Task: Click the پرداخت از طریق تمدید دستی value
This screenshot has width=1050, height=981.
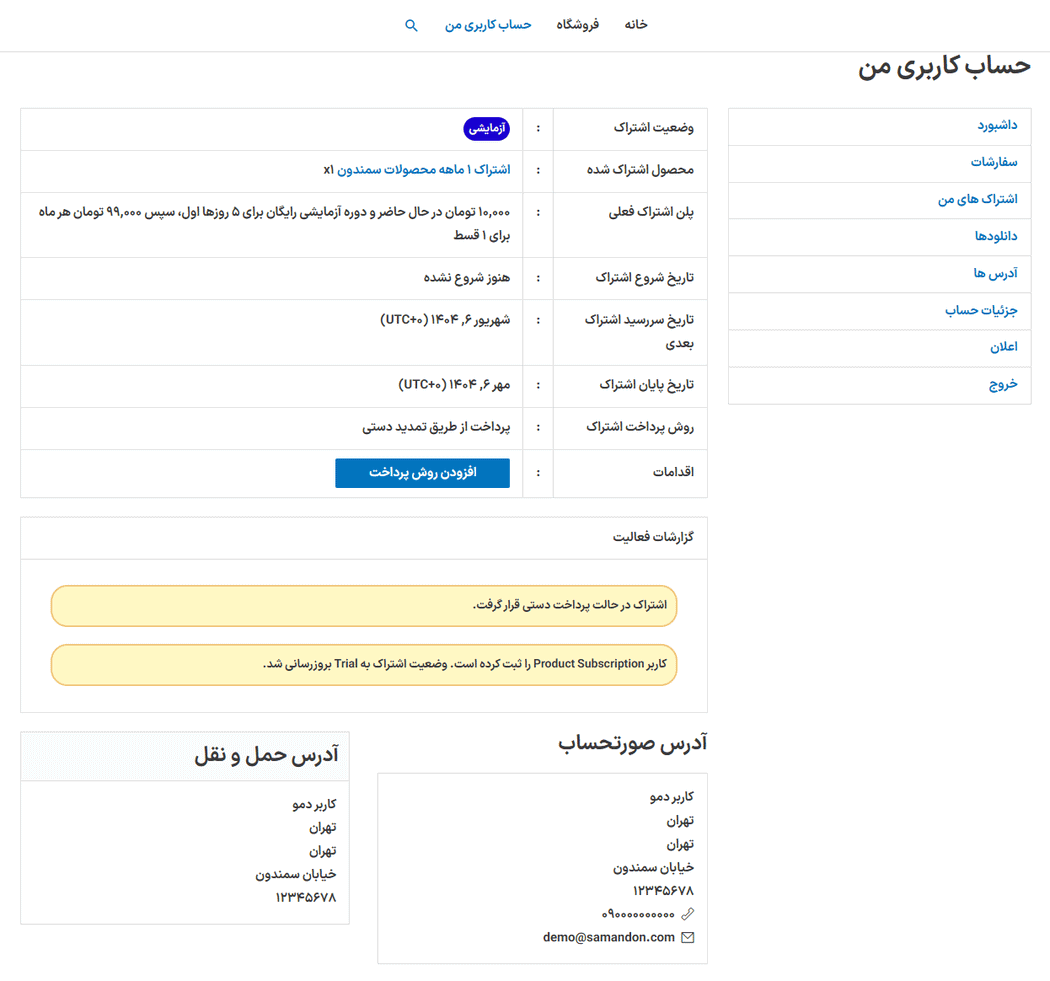Action: (436, 427)
